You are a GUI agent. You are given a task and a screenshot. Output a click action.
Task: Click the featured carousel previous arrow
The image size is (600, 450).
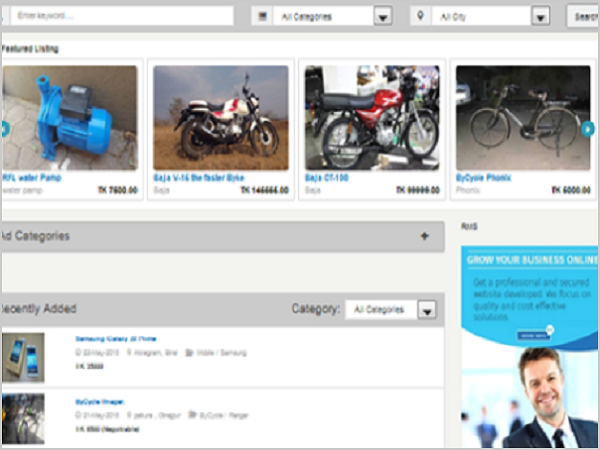point(5,129)
